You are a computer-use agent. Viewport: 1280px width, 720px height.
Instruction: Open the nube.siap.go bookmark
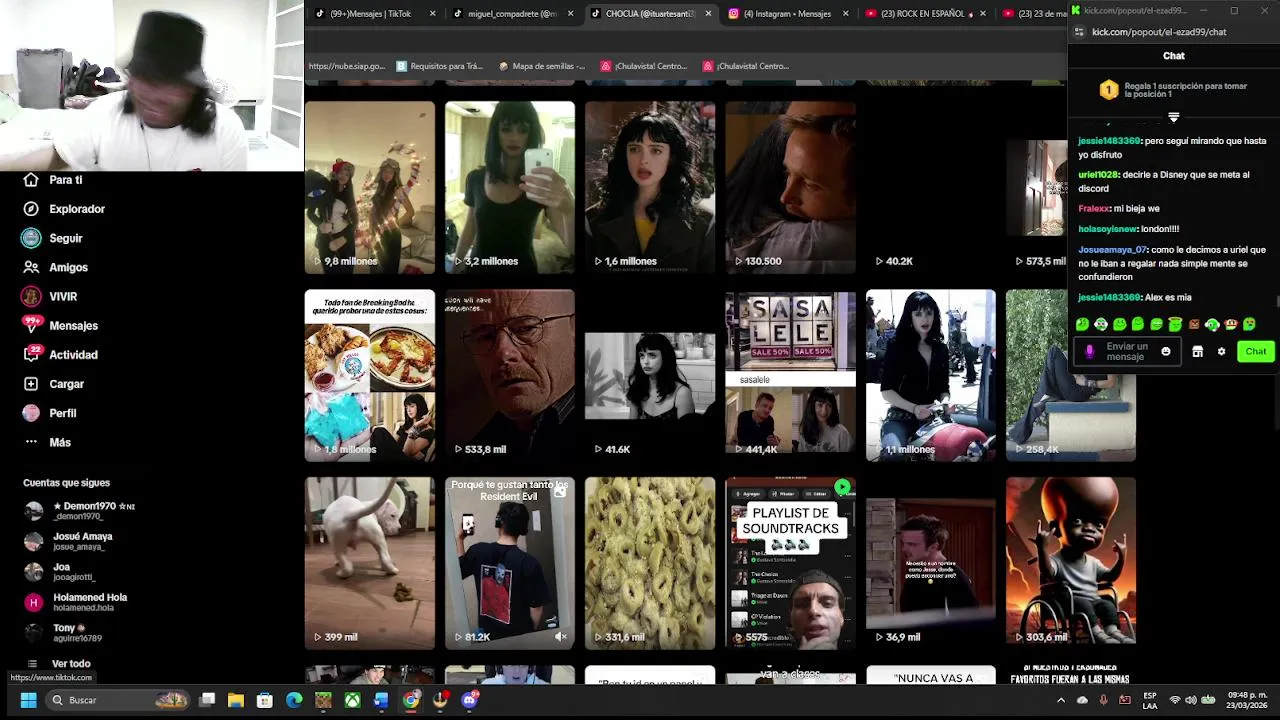[346, 66]
